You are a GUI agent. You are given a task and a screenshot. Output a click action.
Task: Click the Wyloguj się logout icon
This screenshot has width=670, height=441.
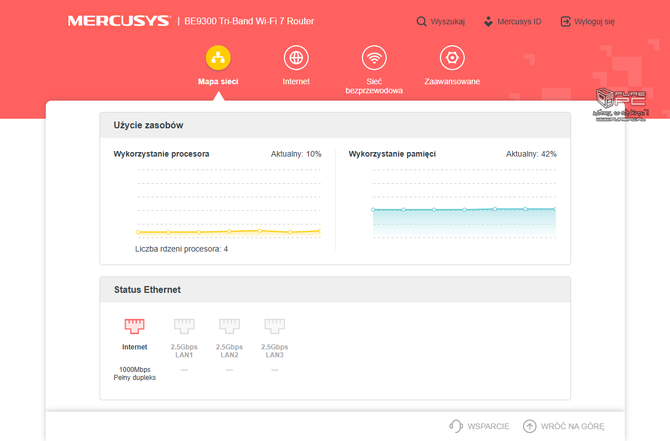pyautogui.click(x=565, y=21)
